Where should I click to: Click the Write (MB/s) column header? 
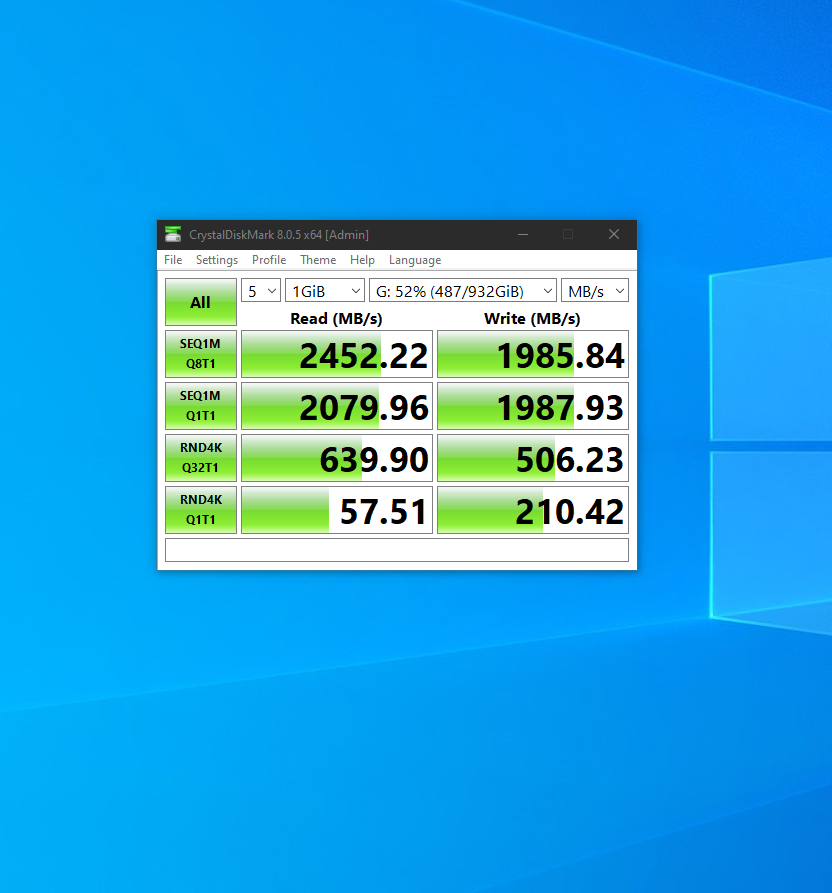click(532, 318)
